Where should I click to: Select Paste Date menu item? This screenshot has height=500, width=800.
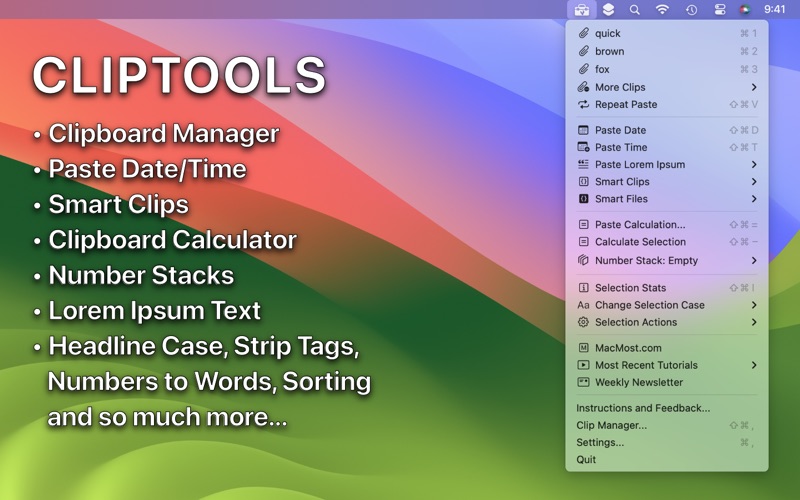(x=667, y=130)
